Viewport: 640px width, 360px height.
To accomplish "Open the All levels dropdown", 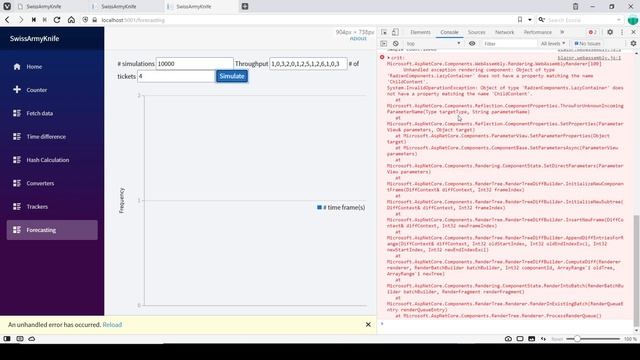I will (553, 43).
